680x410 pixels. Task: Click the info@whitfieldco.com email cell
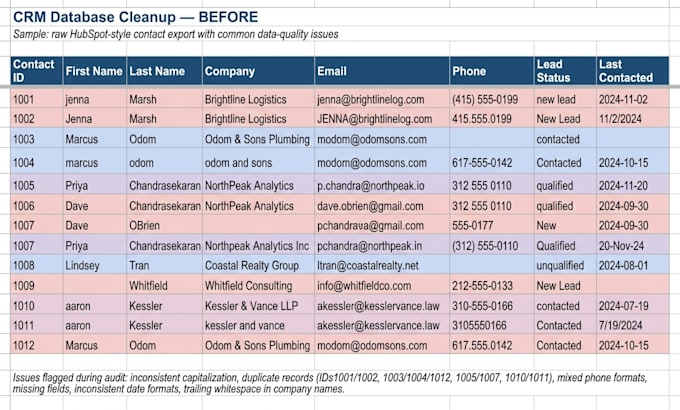point(382,285)
